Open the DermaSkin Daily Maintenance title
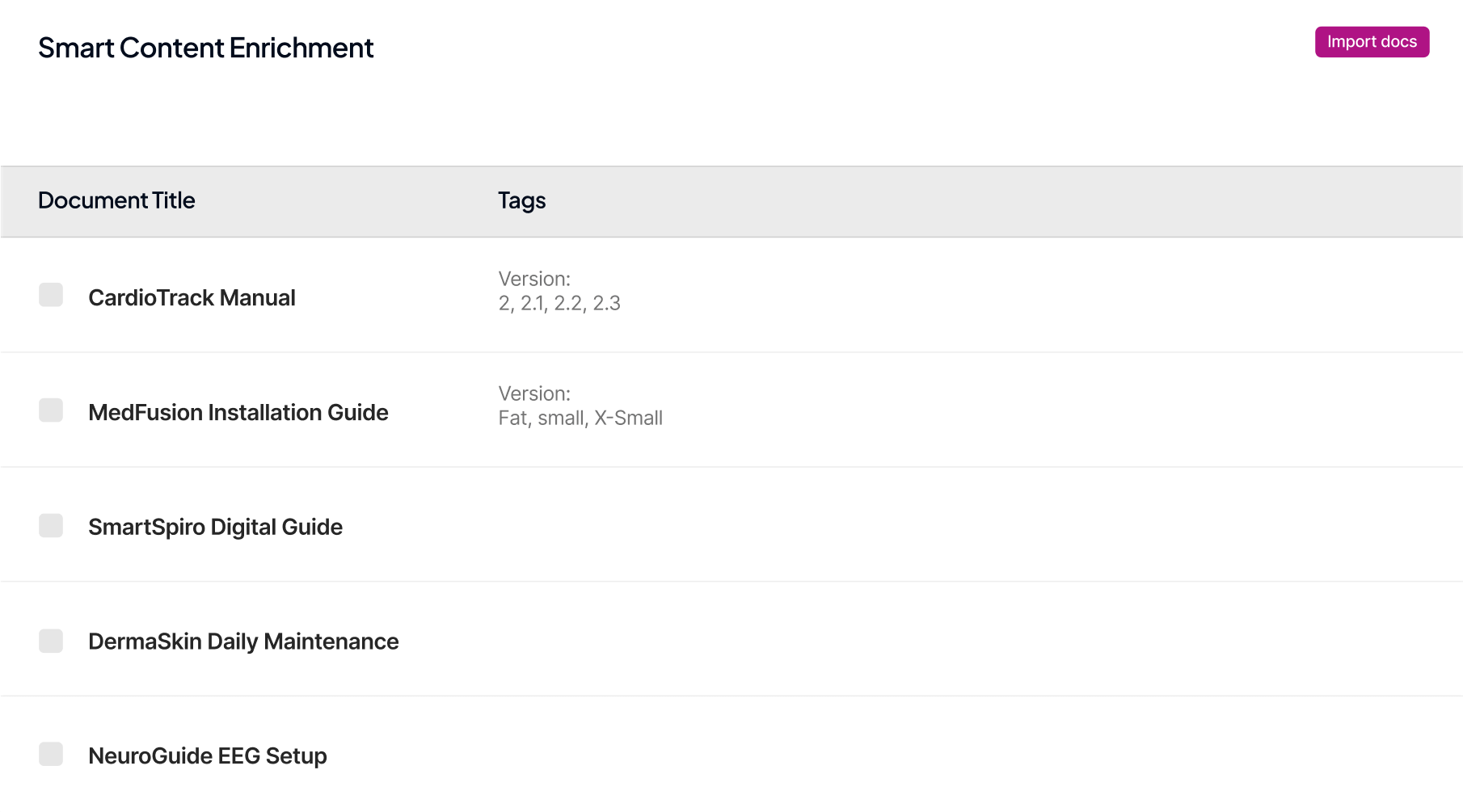The width and height of the screenshot is (1463, 812). click(x=243, y=642)
